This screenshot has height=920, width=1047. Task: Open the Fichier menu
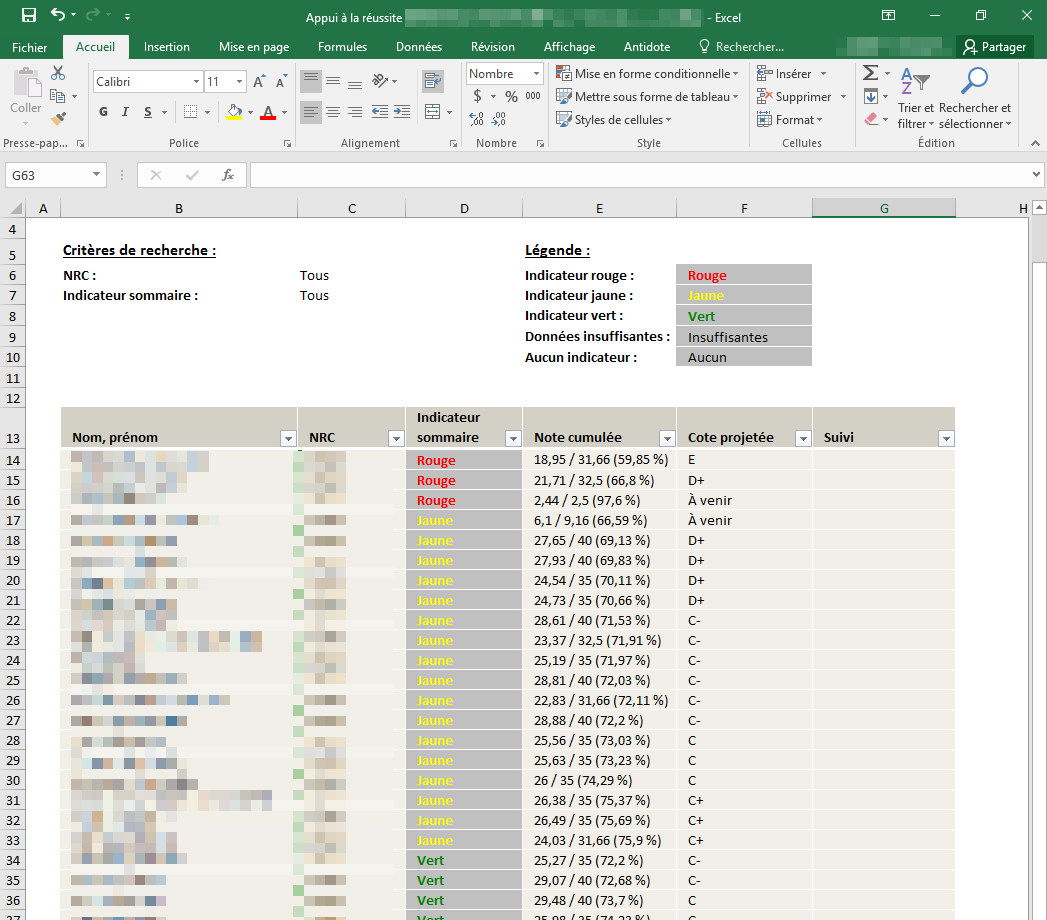(x=29, y=47)
